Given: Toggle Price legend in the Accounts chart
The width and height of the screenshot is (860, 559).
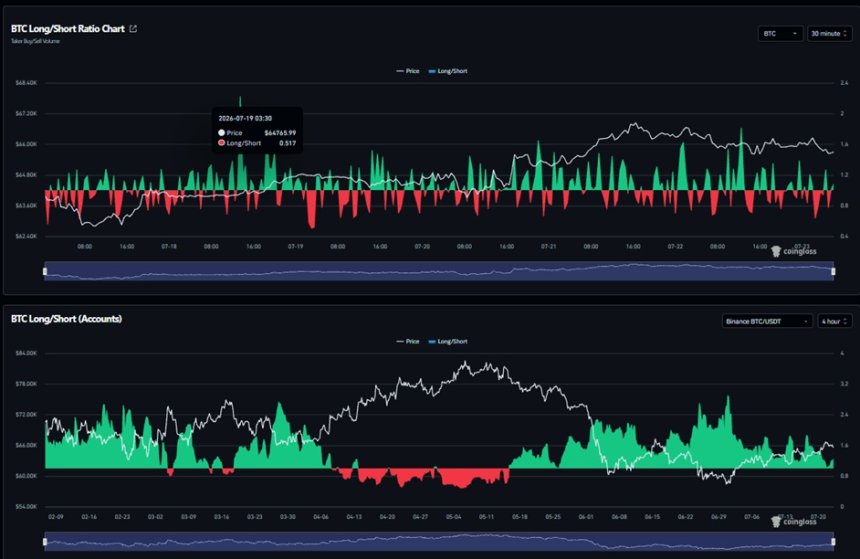Looking at the screenshot, I should pos(408,341).
